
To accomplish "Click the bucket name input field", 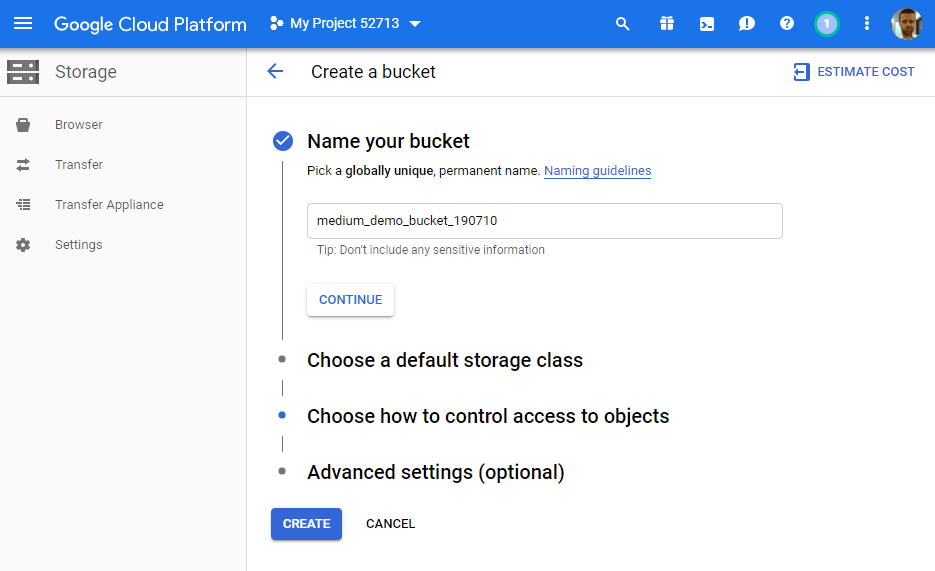I will tap(544, 221).
